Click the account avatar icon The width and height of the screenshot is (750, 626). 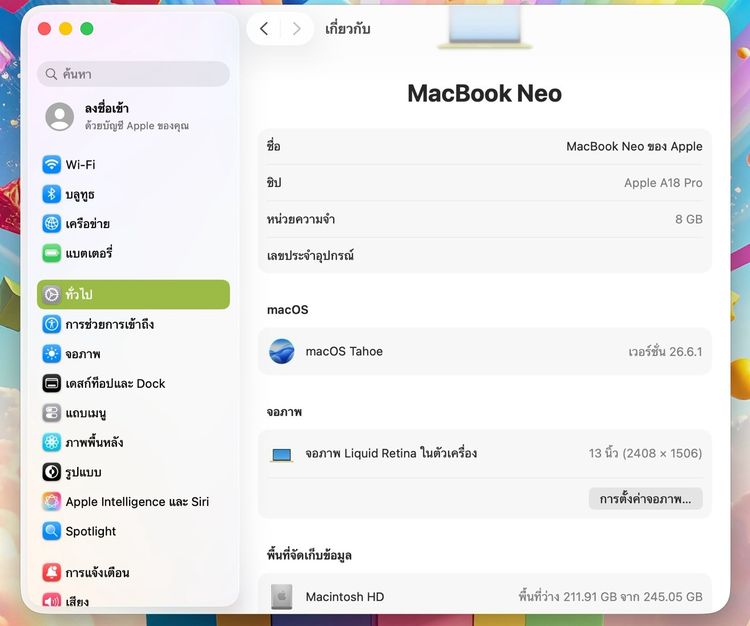pos(59,116)
